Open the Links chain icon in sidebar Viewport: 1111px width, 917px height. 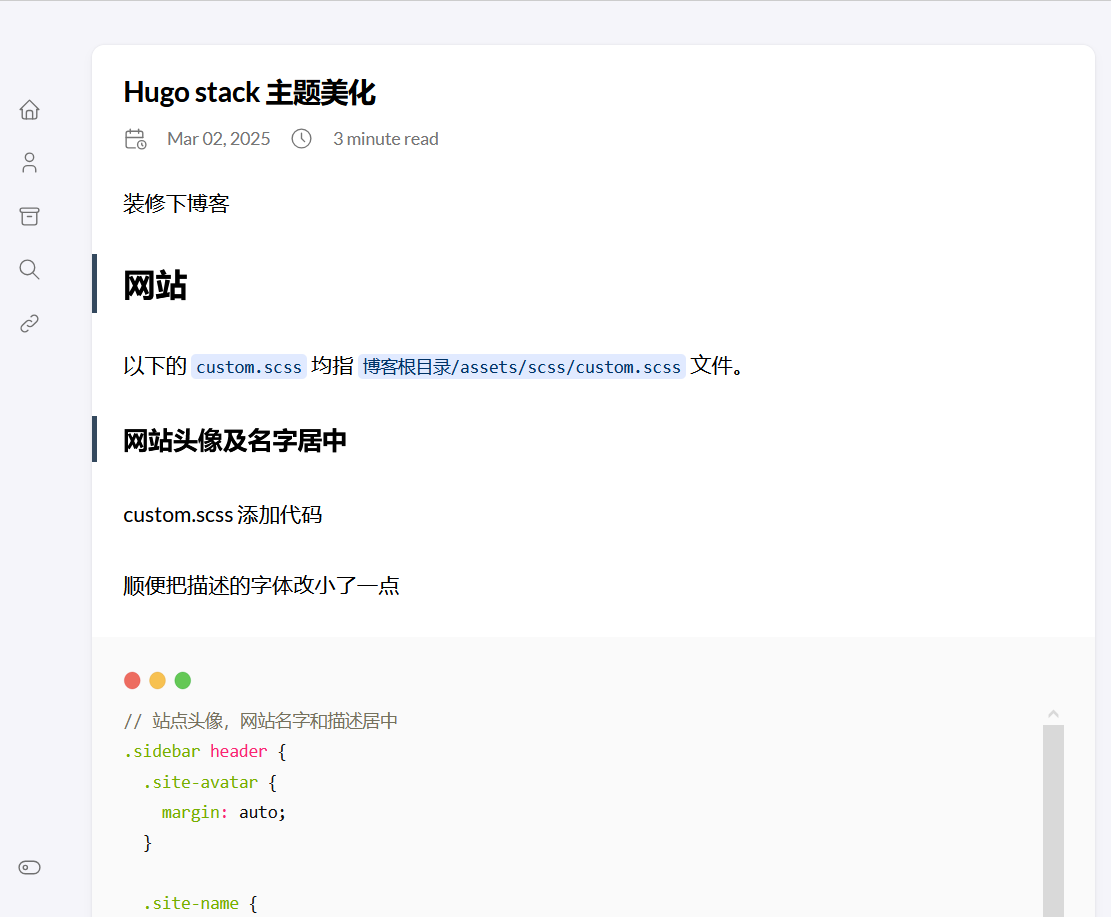tap(30, 323)
